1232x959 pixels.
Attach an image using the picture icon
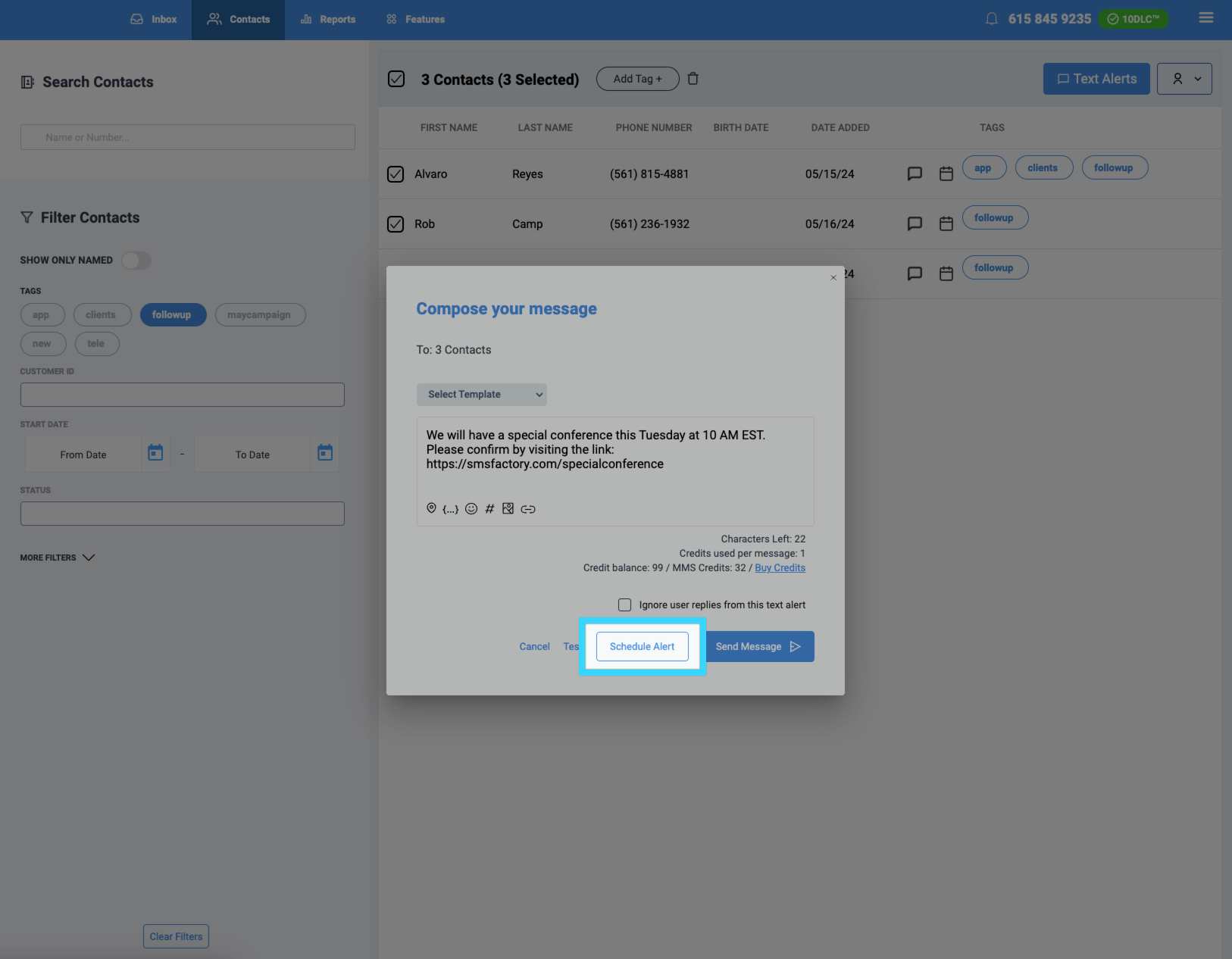(x=508, y=509)
